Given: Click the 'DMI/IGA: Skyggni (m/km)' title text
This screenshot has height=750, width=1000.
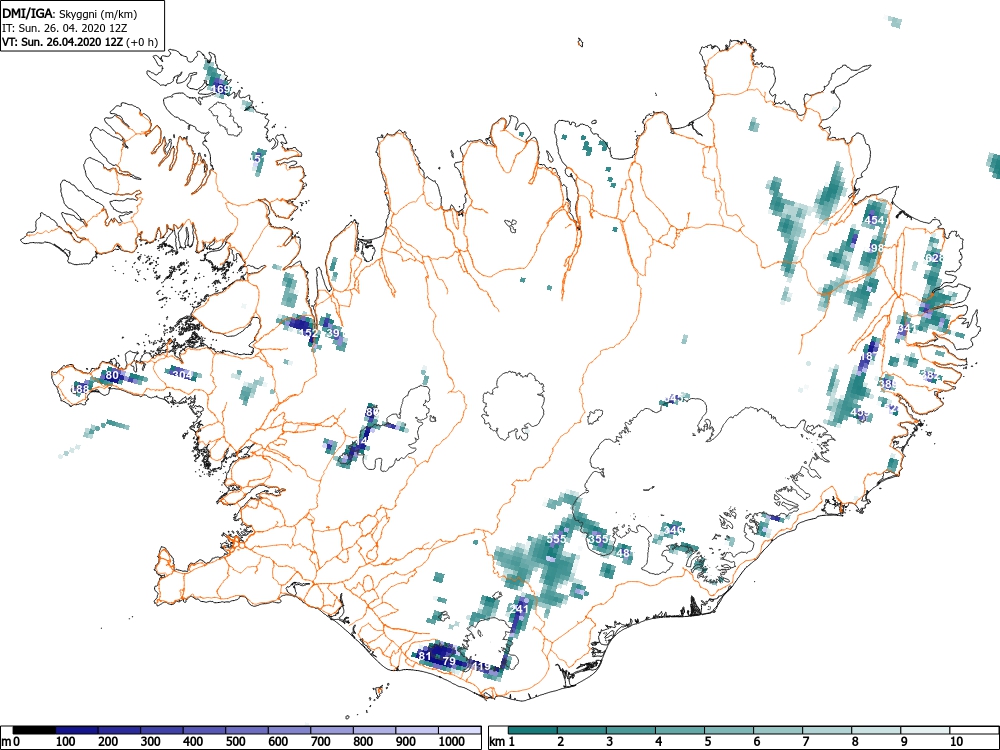Looking at the screenshot, I should 70,14.
